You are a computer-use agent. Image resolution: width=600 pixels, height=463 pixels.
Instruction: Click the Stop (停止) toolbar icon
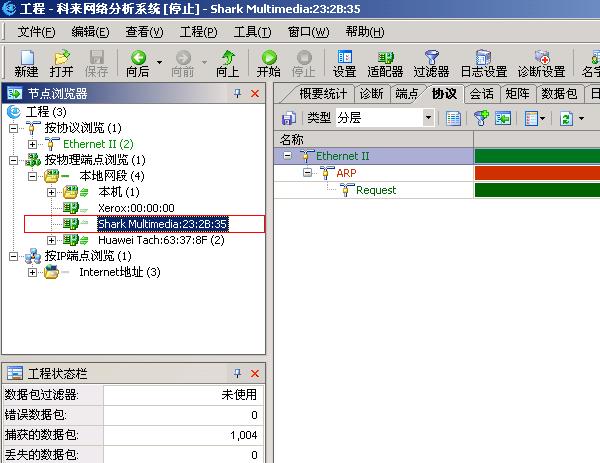(x=304, y=64)
